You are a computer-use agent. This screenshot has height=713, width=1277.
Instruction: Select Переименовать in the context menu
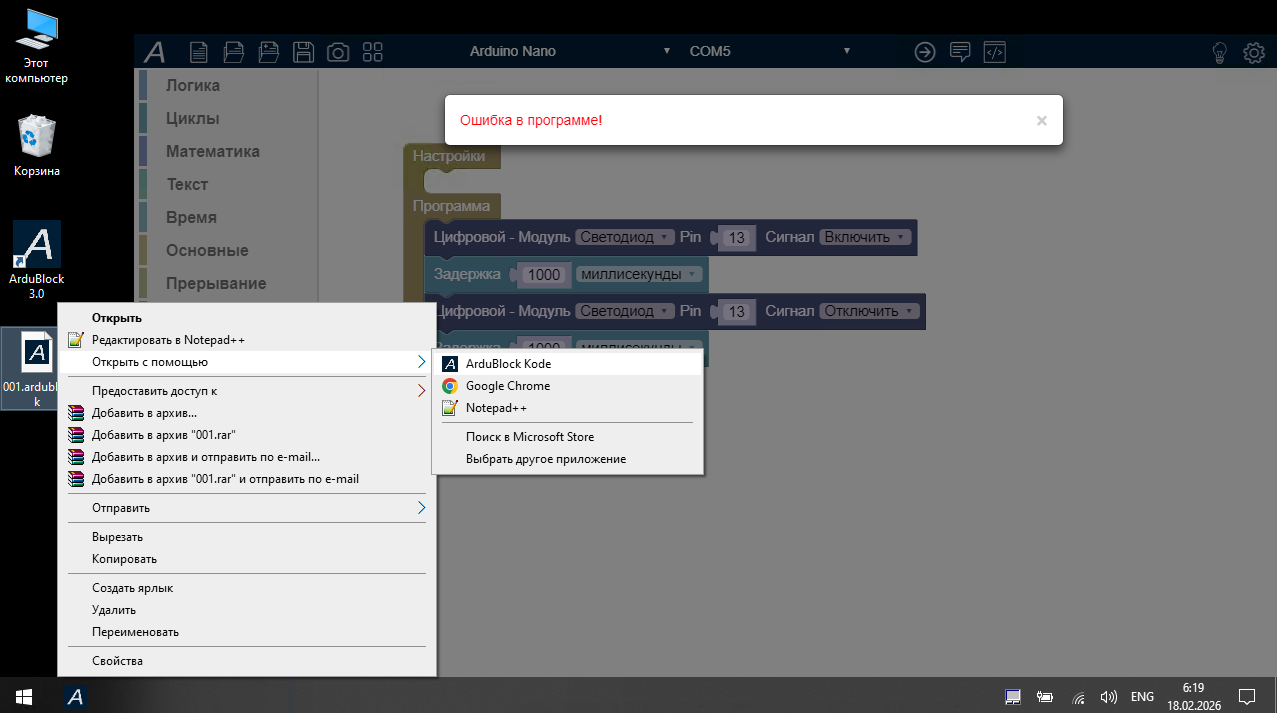135,632
